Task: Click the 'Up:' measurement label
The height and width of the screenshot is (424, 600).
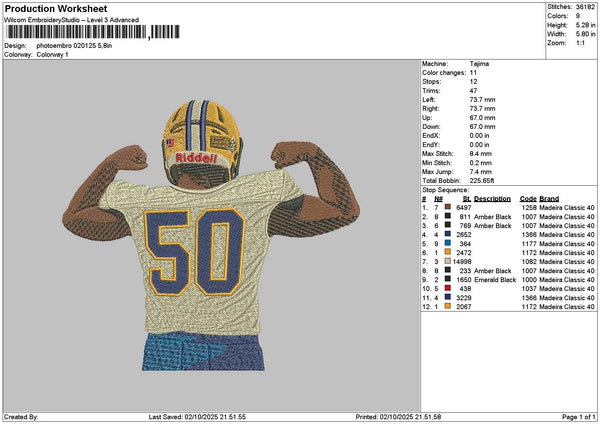Action: coord(427,117)
